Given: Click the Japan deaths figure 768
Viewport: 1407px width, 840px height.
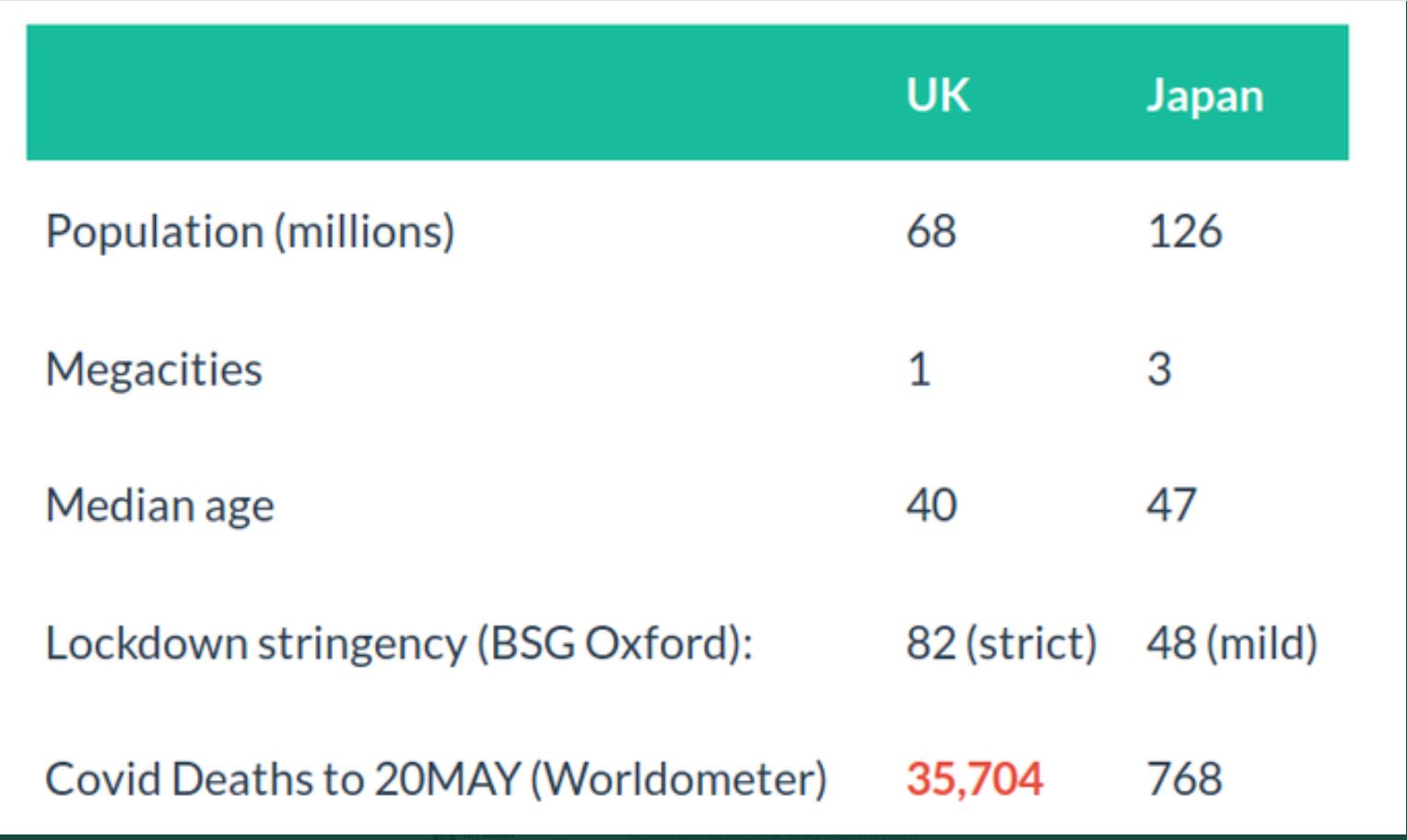Looking at the screenshot, I should [x=1184, y=779].
